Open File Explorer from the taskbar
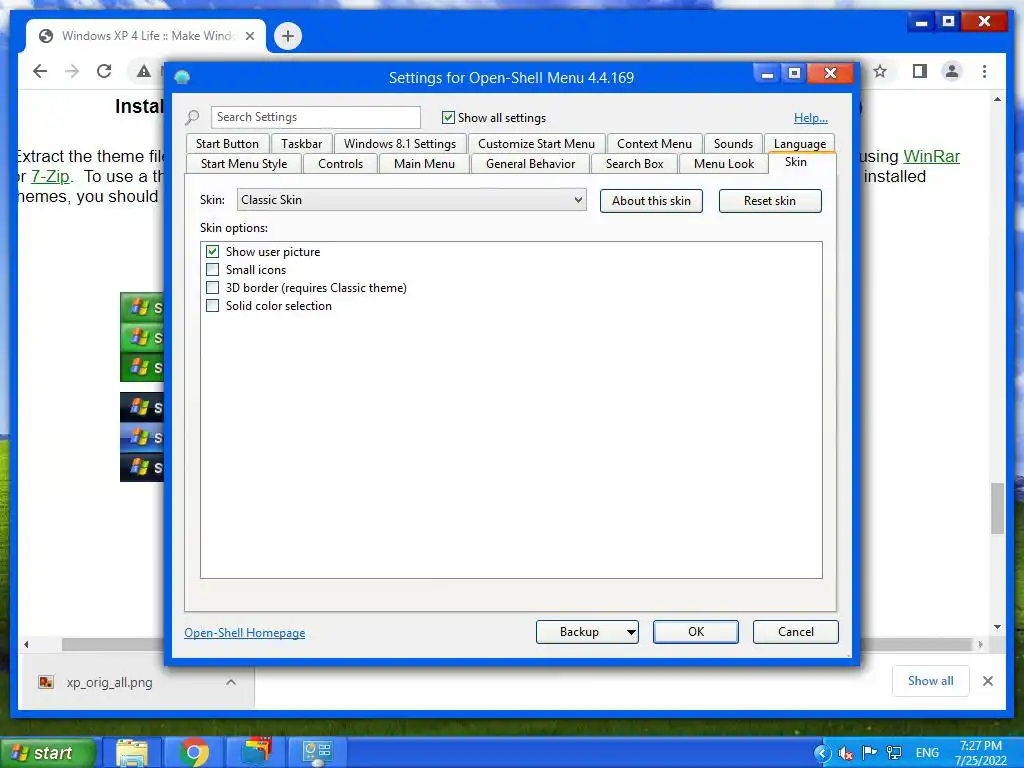 [x=132, y=752]
